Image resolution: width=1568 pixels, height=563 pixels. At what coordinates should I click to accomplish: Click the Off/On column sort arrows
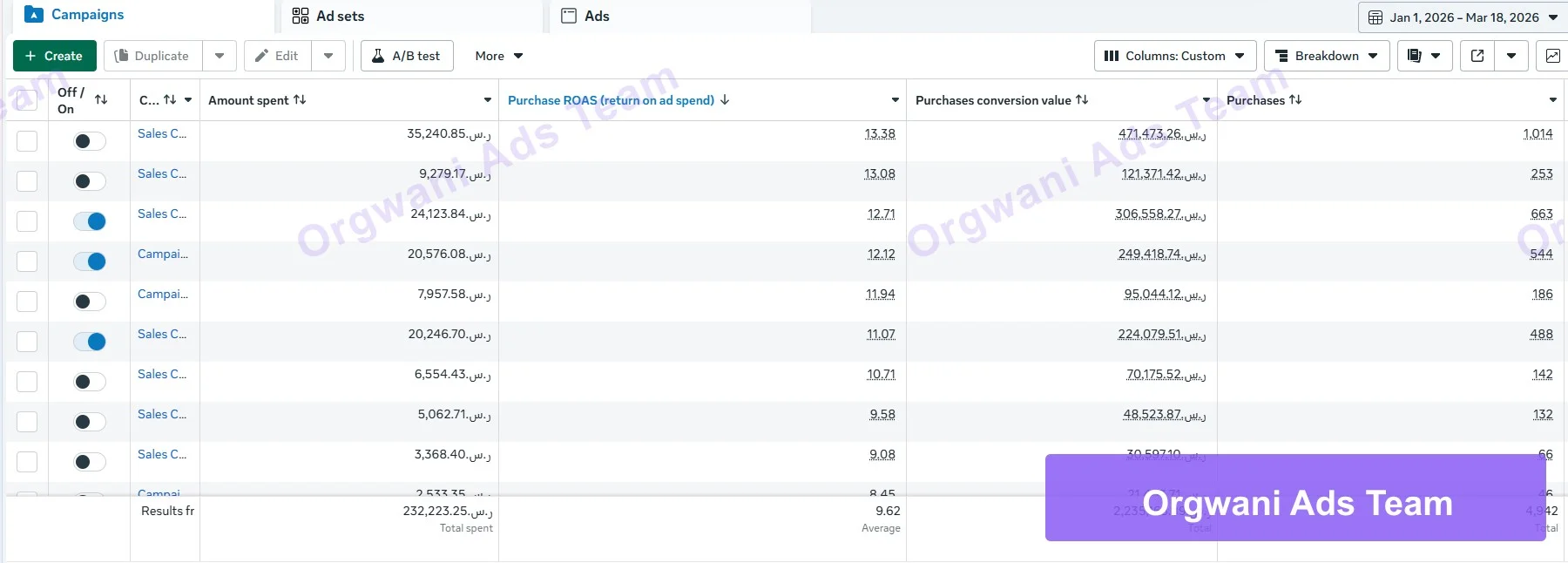click(x=101, y=99)
